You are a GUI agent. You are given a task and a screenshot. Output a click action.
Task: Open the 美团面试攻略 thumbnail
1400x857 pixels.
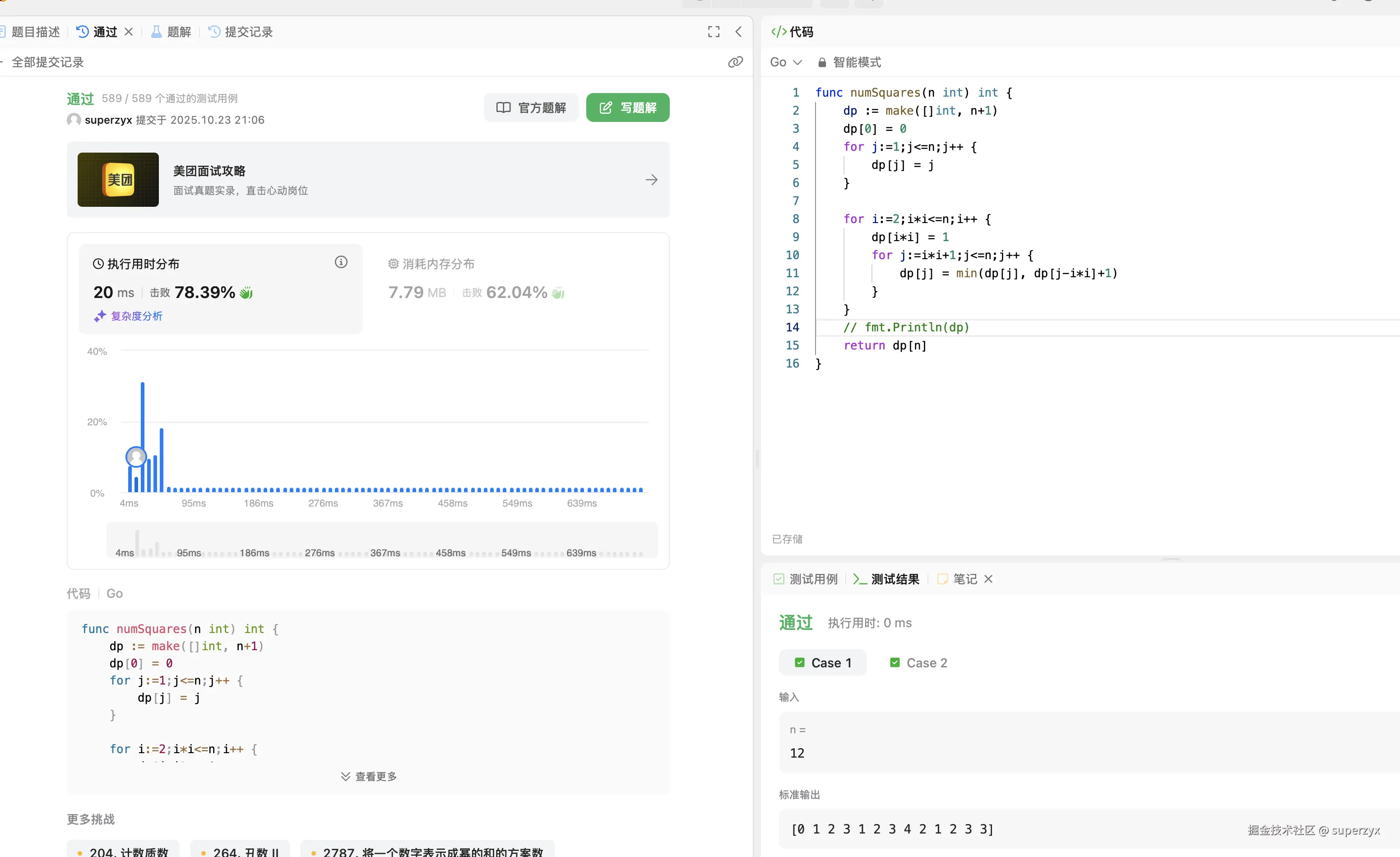118,180
